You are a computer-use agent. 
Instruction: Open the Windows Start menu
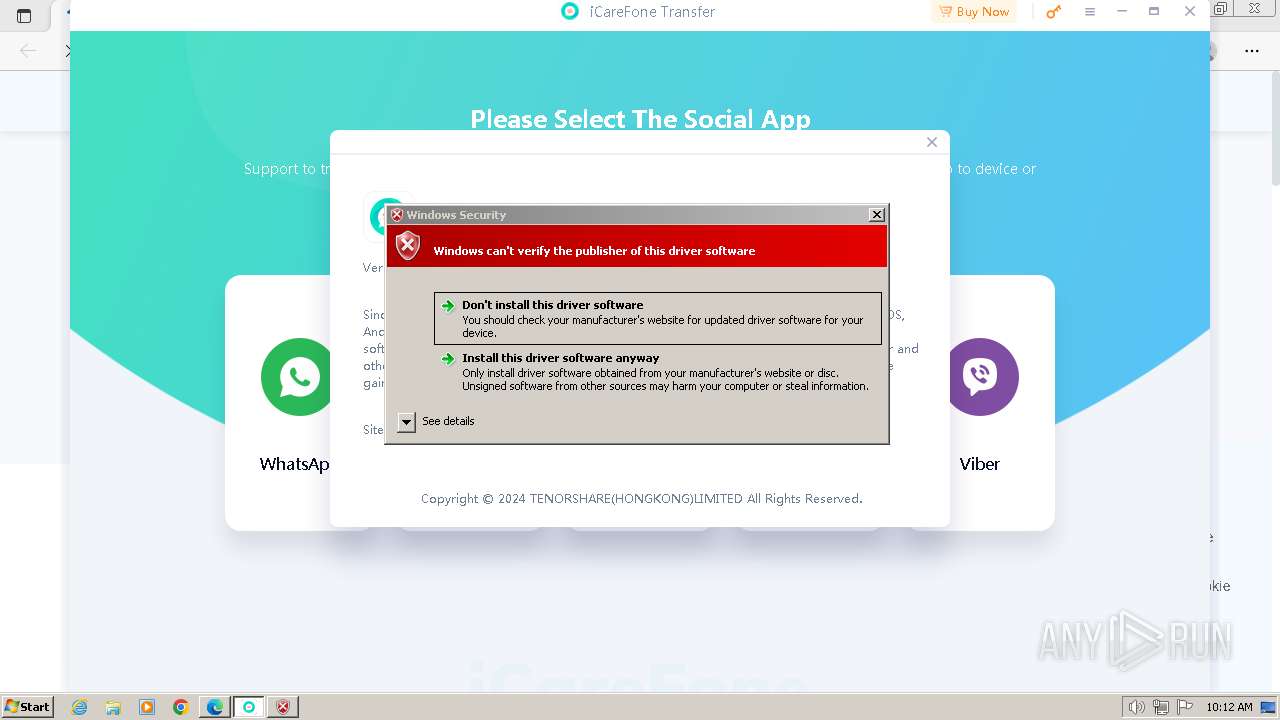pyautogui.click(x=28, y=707)
